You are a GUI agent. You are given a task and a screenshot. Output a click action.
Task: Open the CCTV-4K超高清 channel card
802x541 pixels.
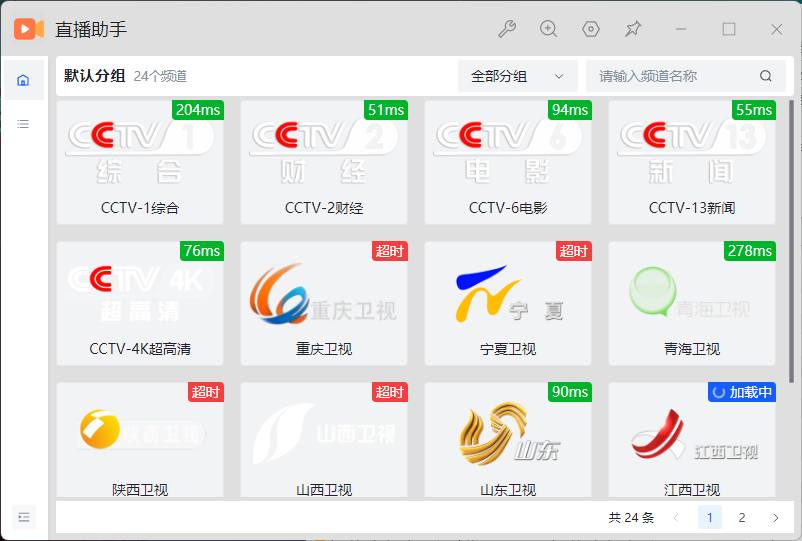point(140,303)
